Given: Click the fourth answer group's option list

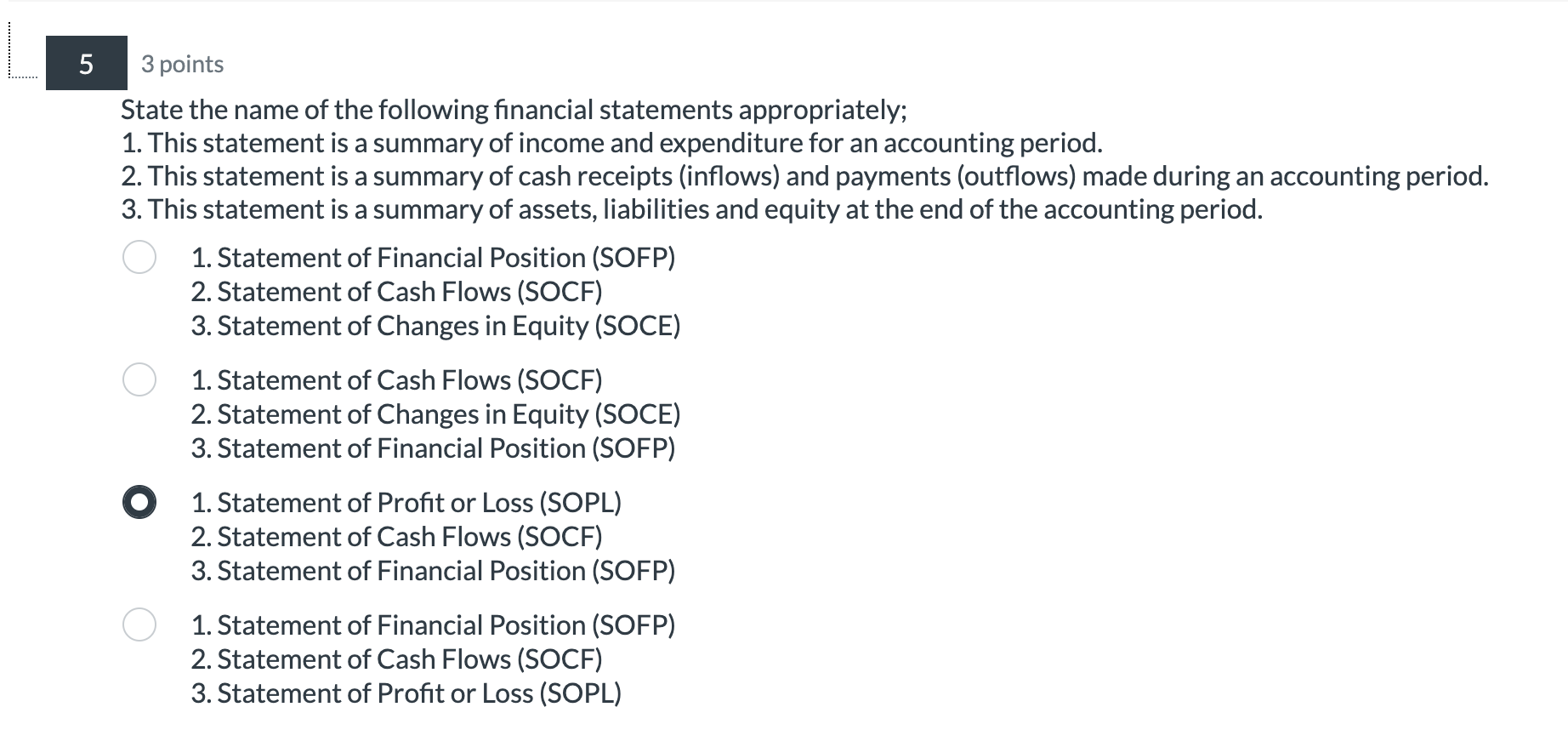Looking at the screenshot, I should 433,659.
